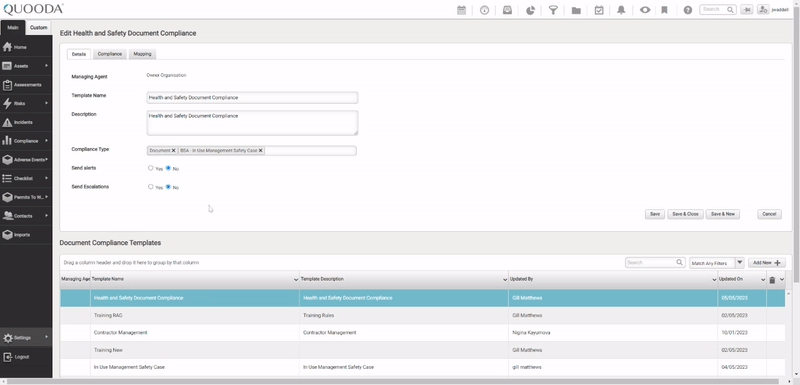Click the Save button

655,214
